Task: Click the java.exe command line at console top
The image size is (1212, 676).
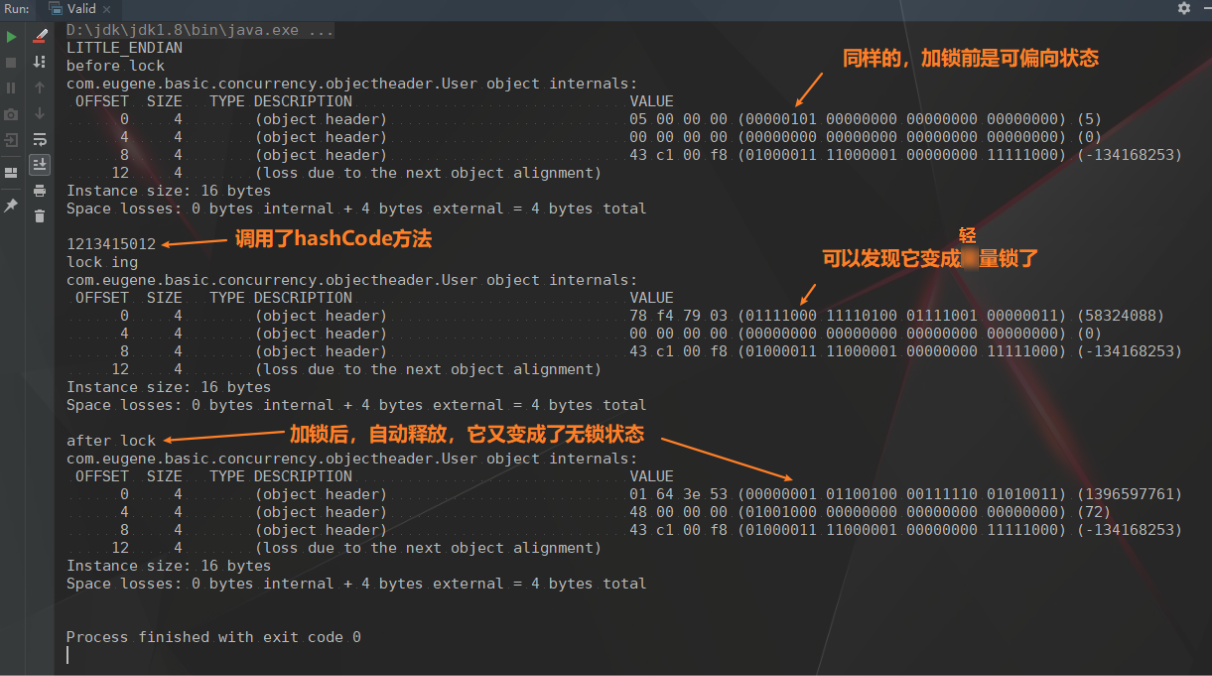Action: (200, 30)
